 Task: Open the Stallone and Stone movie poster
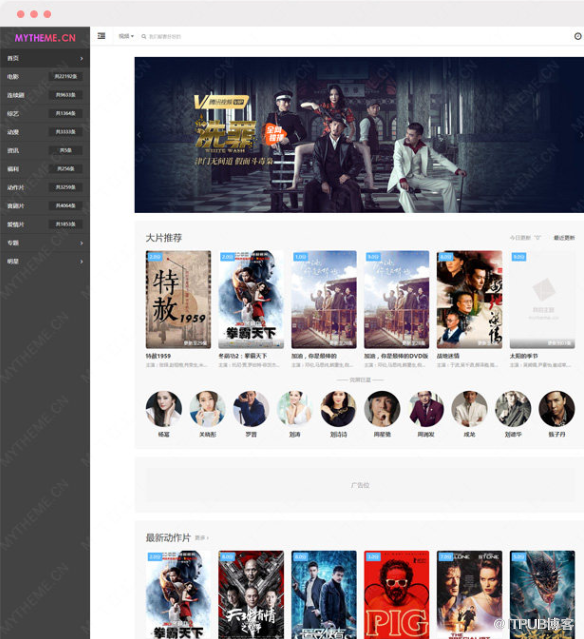point(469,595)
